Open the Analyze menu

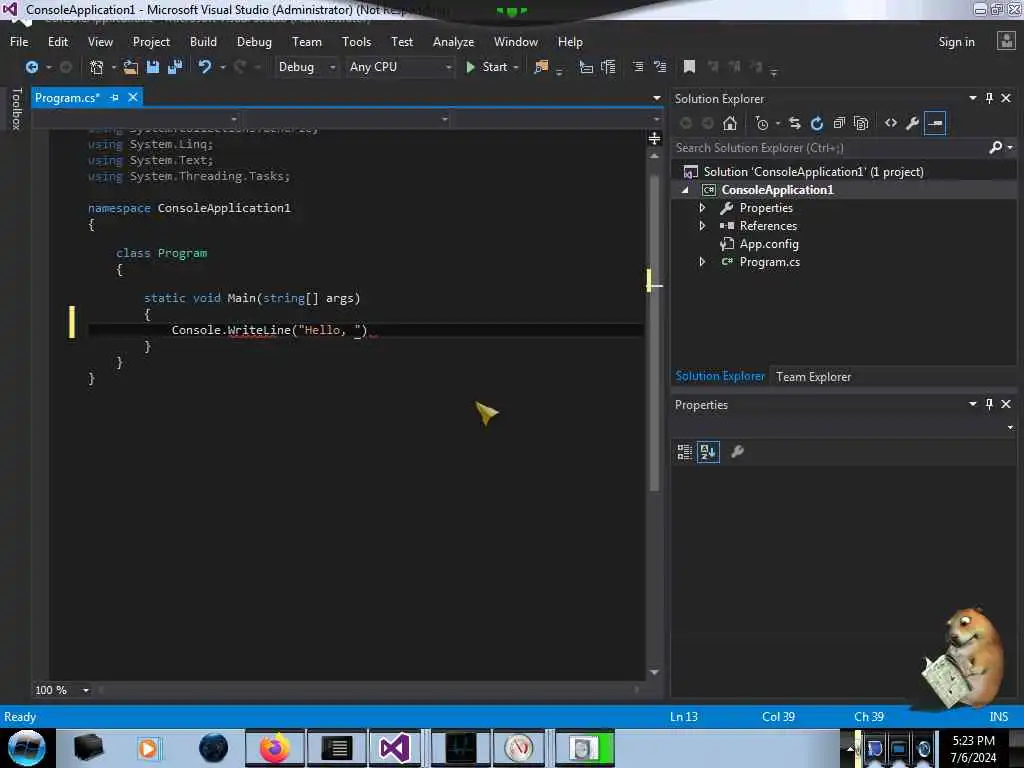point(453,42)
